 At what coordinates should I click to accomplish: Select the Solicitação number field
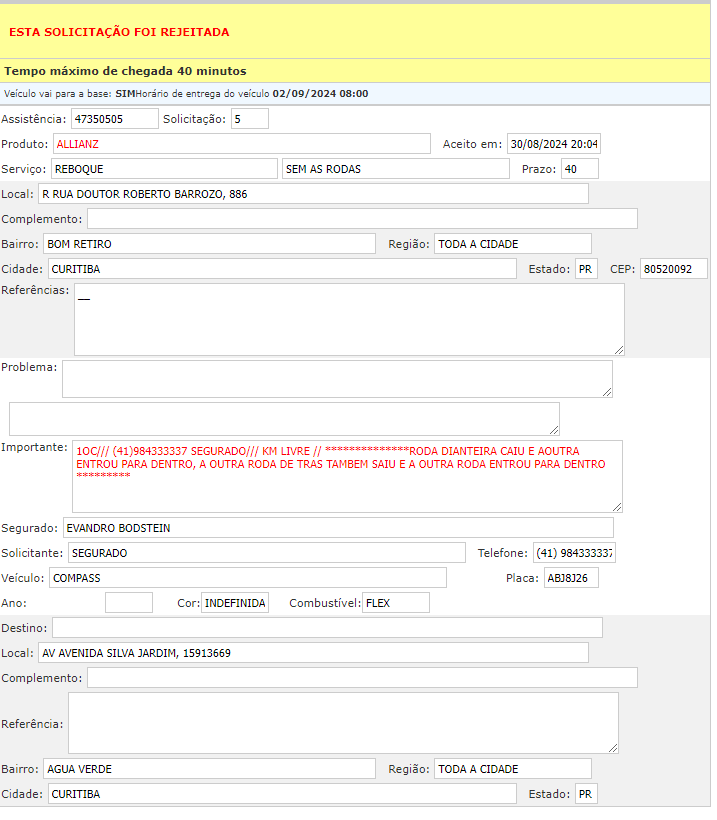[x=249, y=119]
